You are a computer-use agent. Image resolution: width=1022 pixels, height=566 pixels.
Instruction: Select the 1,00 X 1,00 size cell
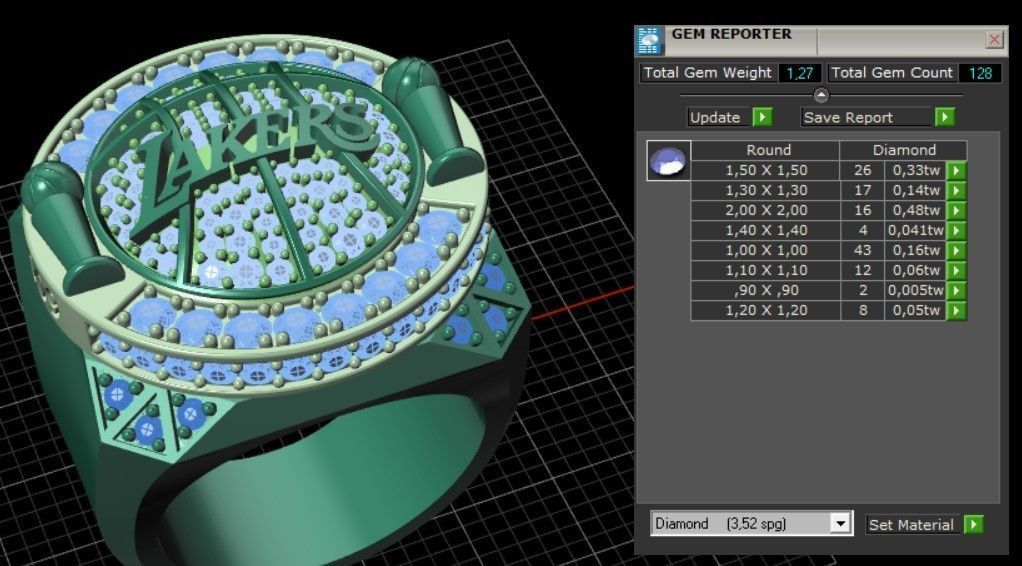tap(765, 250)
